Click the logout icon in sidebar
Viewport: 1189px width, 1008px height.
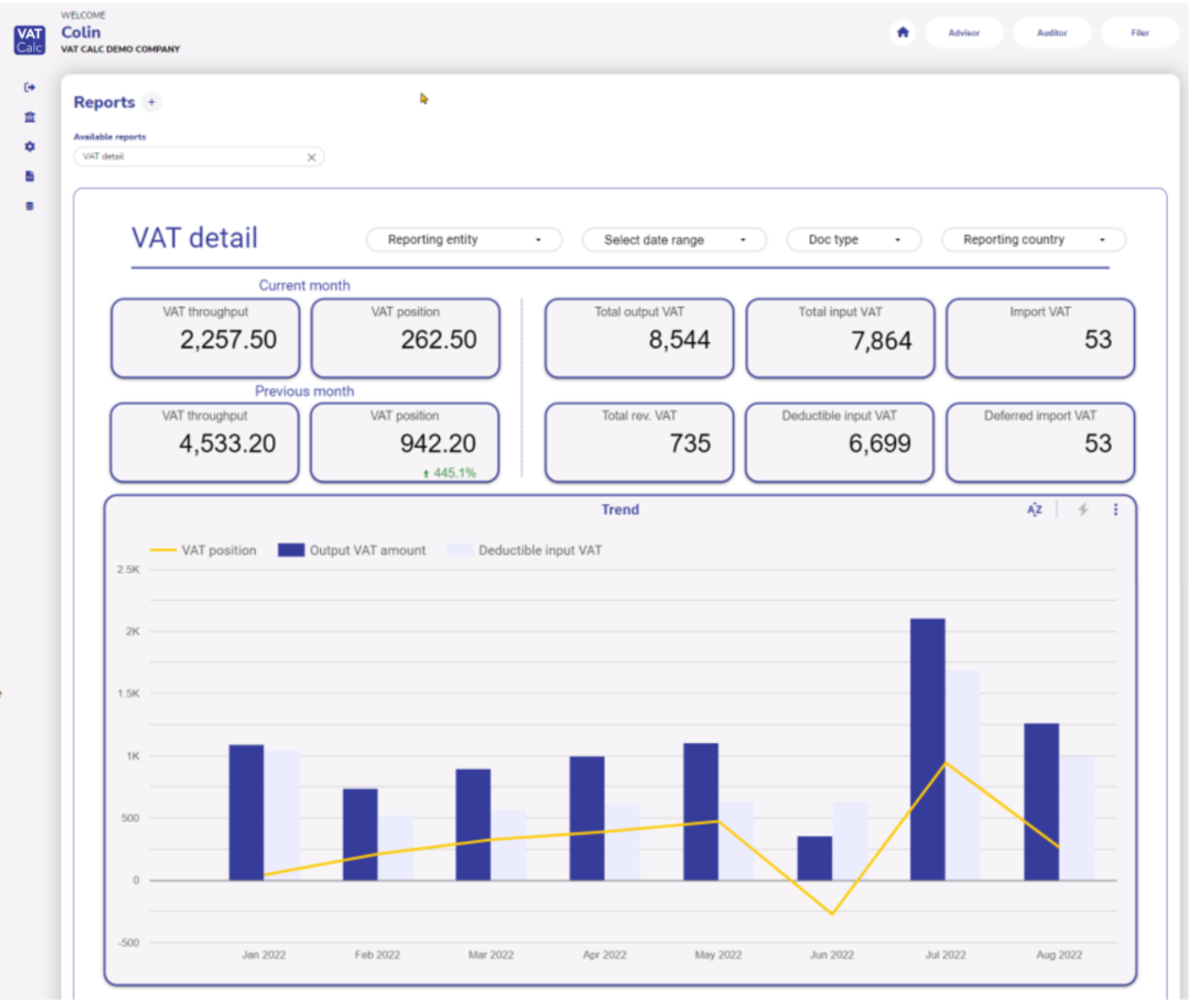(x=30, y=87)
